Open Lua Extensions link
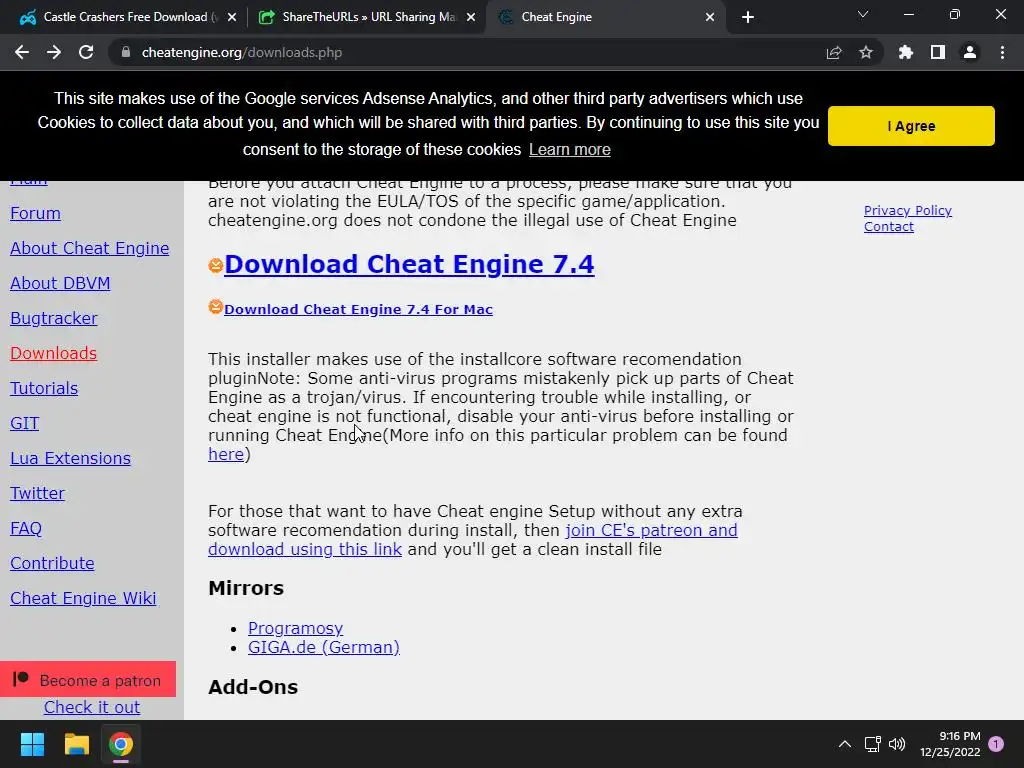 (x=71, y=458)
